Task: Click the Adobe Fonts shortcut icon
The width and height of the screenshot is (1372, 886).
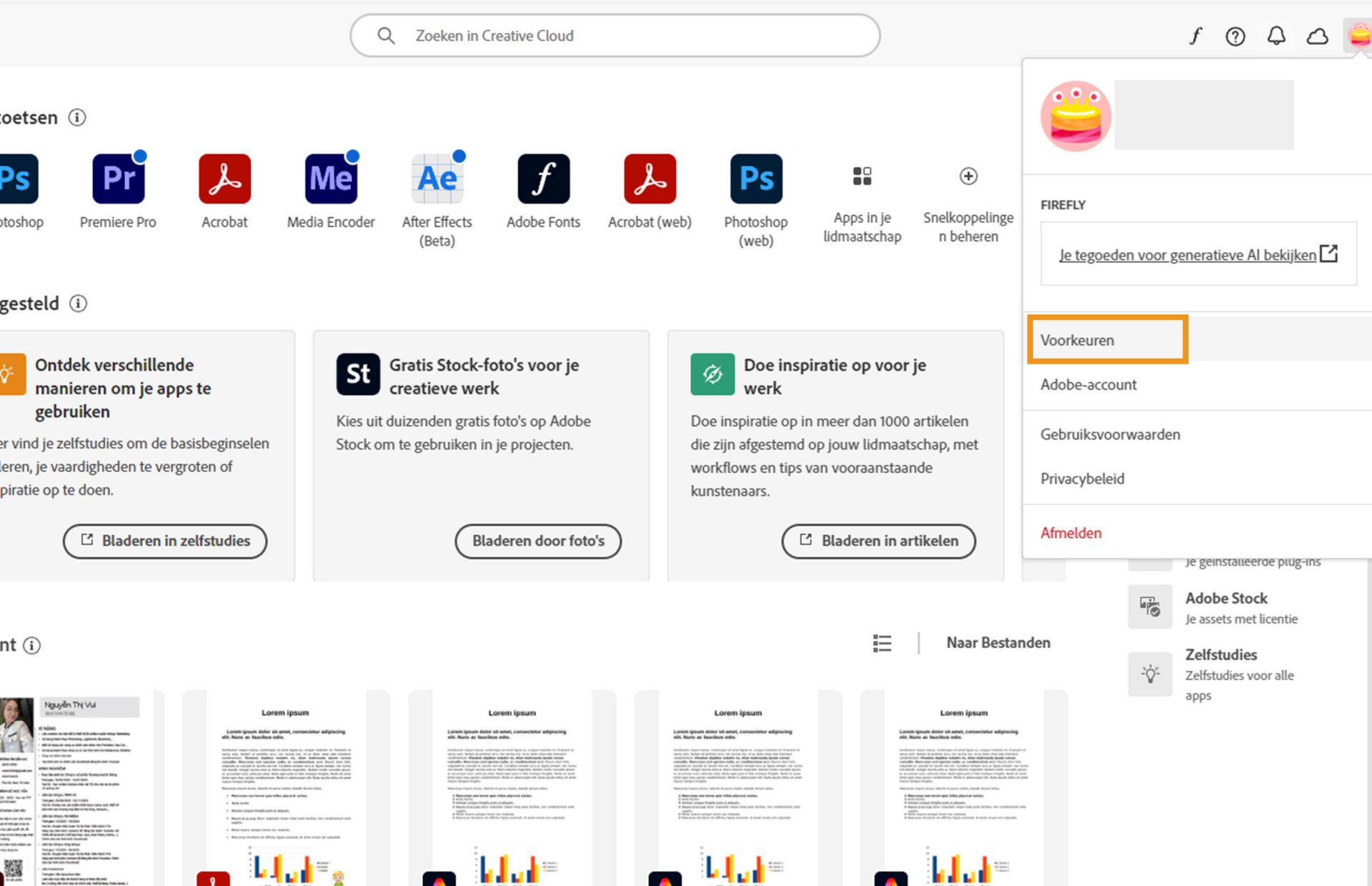Action: click(x=543, y=179)
